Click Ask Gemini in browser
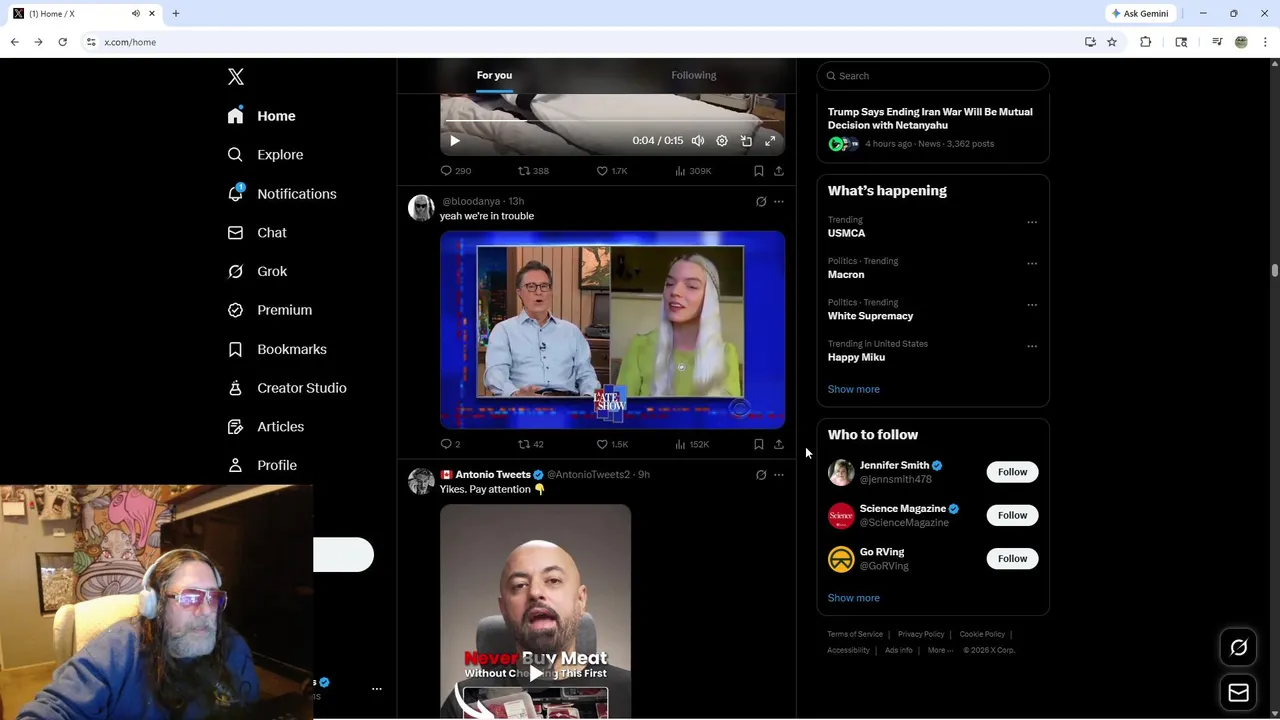 point(1139,13)
